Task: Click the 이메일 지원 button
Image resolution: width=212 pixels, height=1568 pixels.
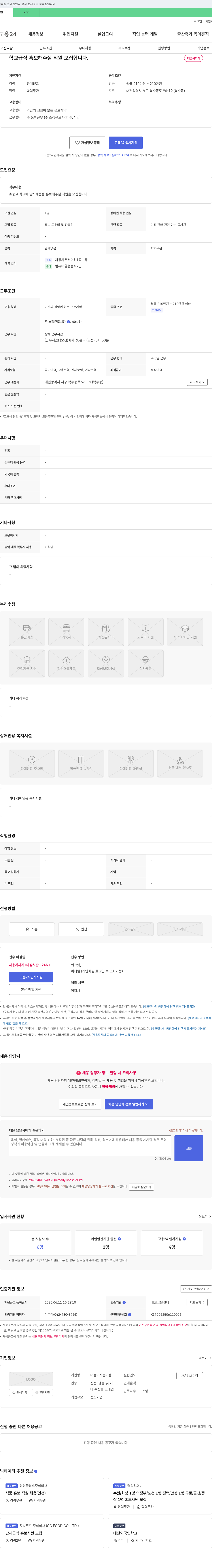Action: coord(31,990)
